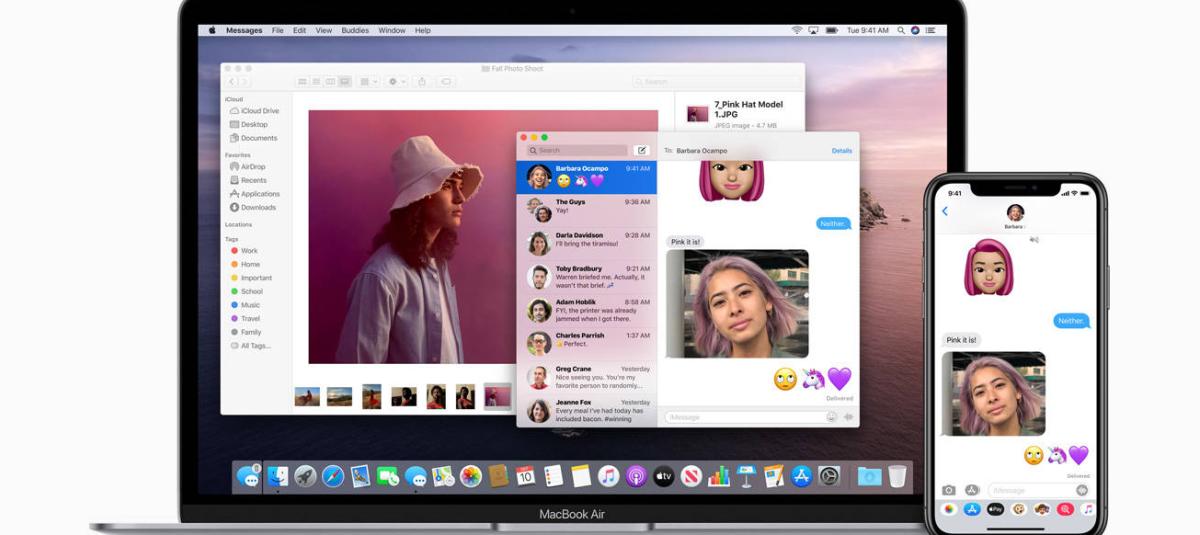Open Music note icon in Dock

[608, 476]
